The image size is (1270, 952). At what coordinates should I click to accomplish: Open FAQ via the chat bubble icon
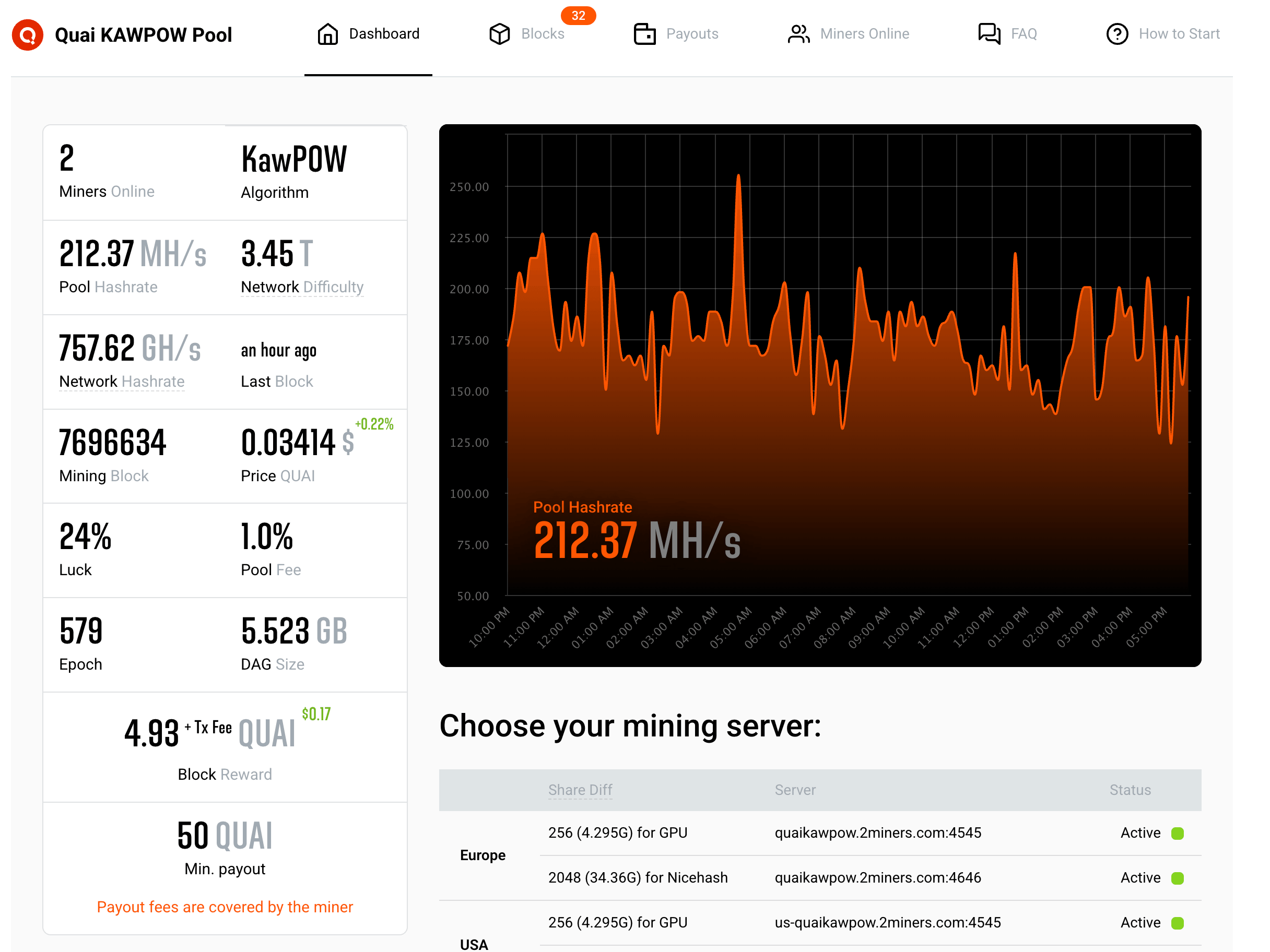(x=989, y=34)
